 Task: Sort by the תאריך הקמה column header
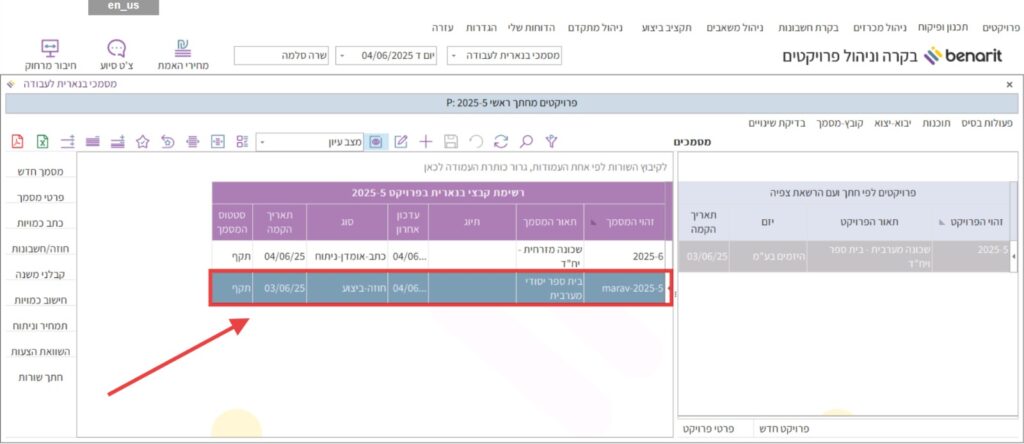click(279, 223)
